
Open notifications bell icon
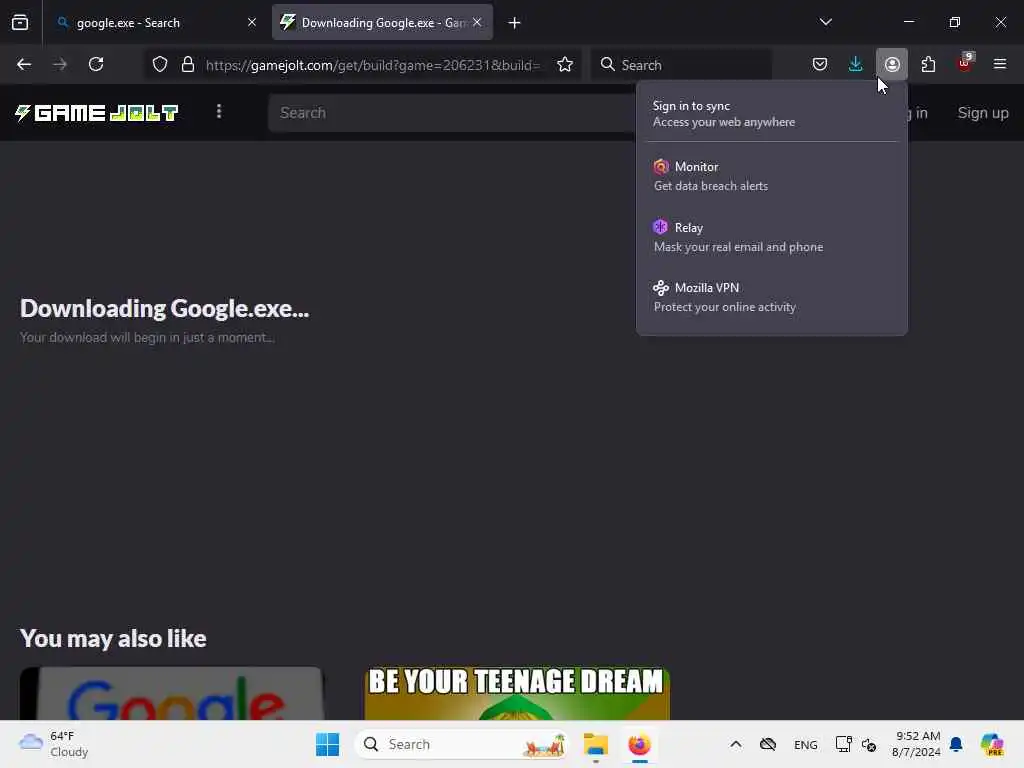coord(956,744)
